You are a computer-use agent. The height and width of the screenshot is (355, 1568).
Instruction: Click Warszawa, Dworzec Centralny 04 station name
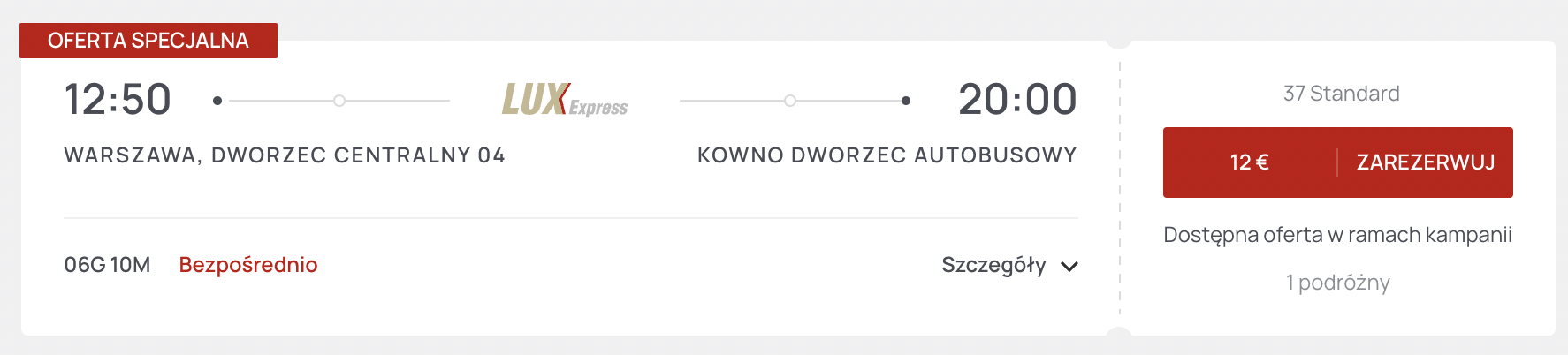click(x=285, y=155)
